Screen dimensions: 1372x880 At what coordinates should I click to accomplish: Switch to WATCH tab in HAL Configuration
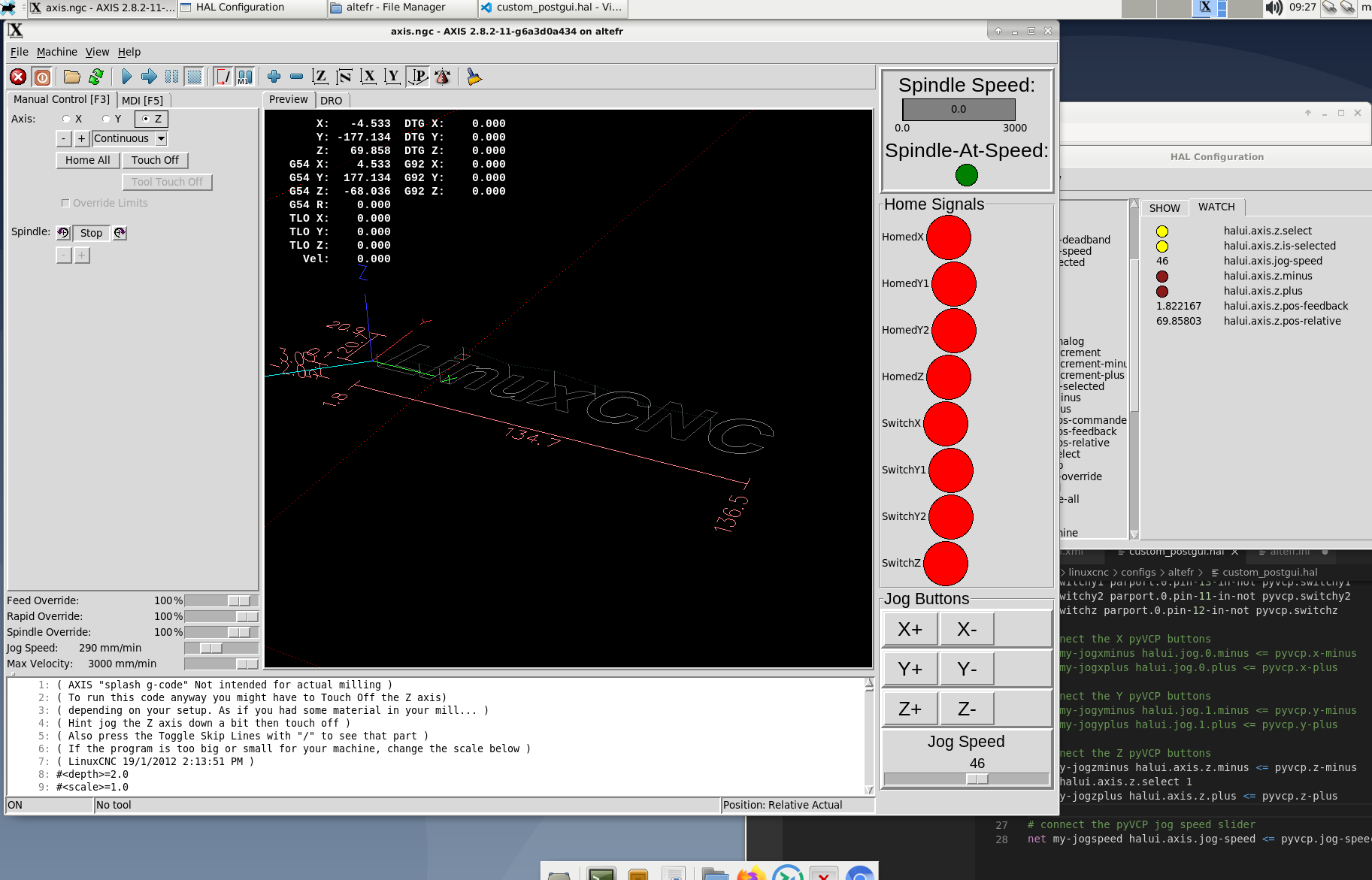[x=1216, y=207]
